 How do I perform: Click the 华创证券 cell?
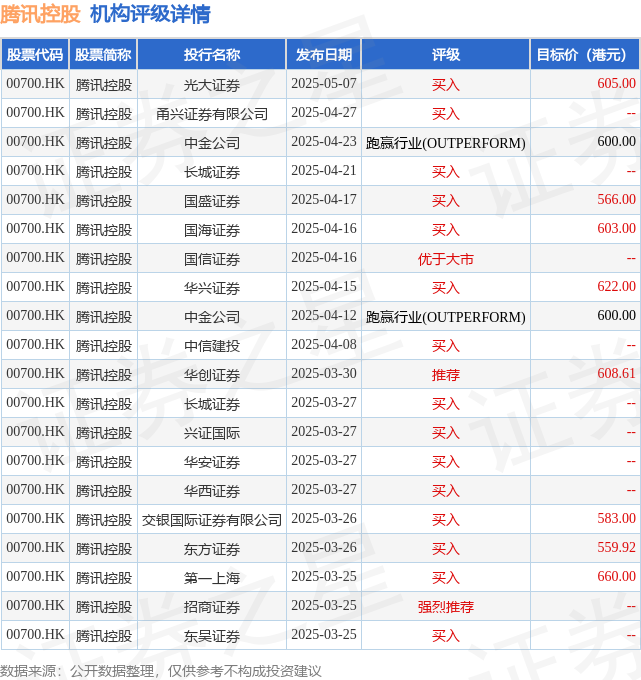tap(212, 375)
